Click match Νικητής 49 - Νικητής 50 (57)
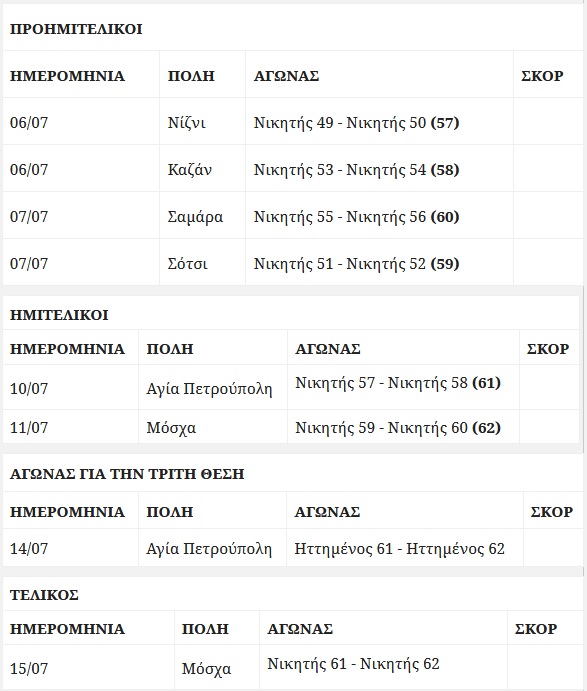Image resolution: width=587 pixels, height=691 pixels. (x=357, y=123)
